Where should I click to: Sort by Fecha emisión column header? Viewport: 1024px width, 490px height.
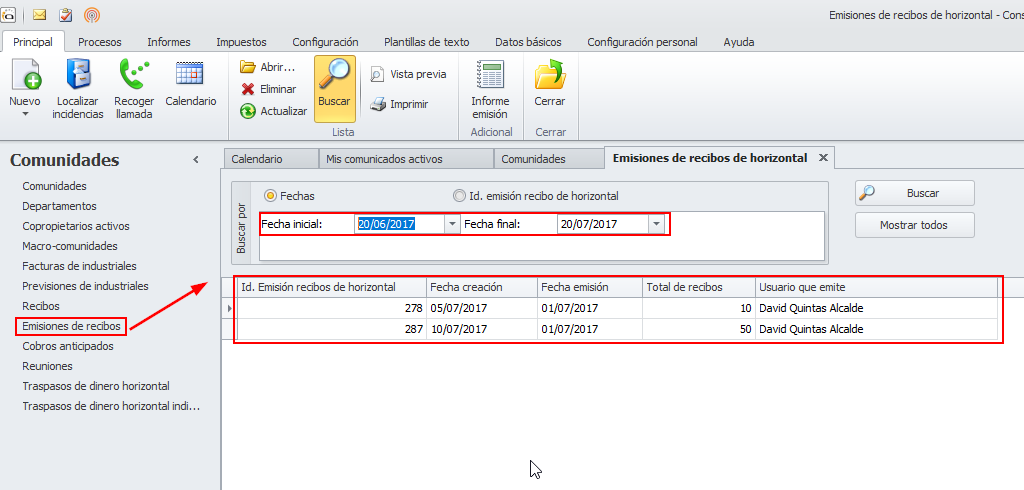[x=590, y=287]
